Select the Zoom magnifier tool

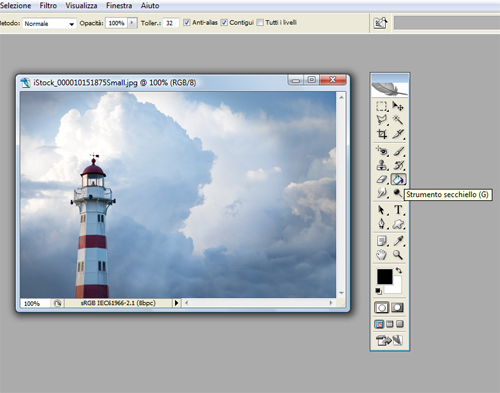click(398, 255)
